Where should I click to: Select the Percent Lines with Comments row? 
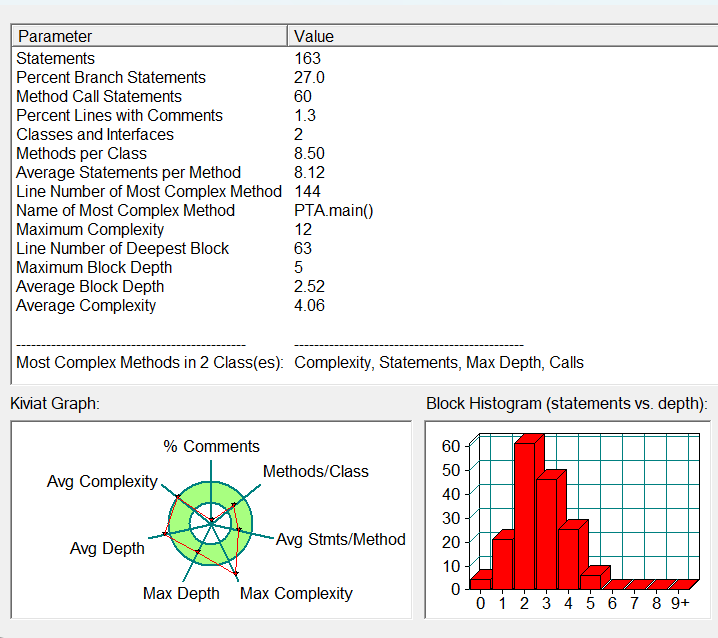click(x=120, y=115)
